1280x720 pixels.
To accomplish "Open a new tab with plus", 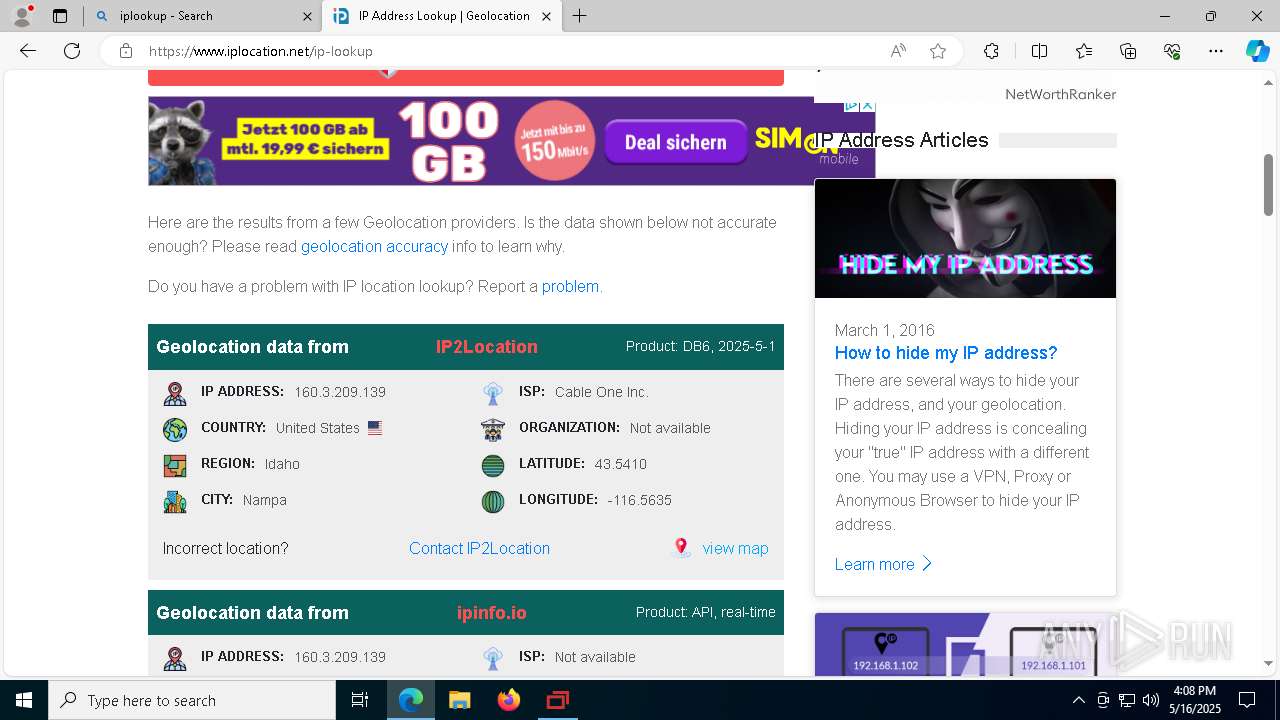I will coord(579,16).
